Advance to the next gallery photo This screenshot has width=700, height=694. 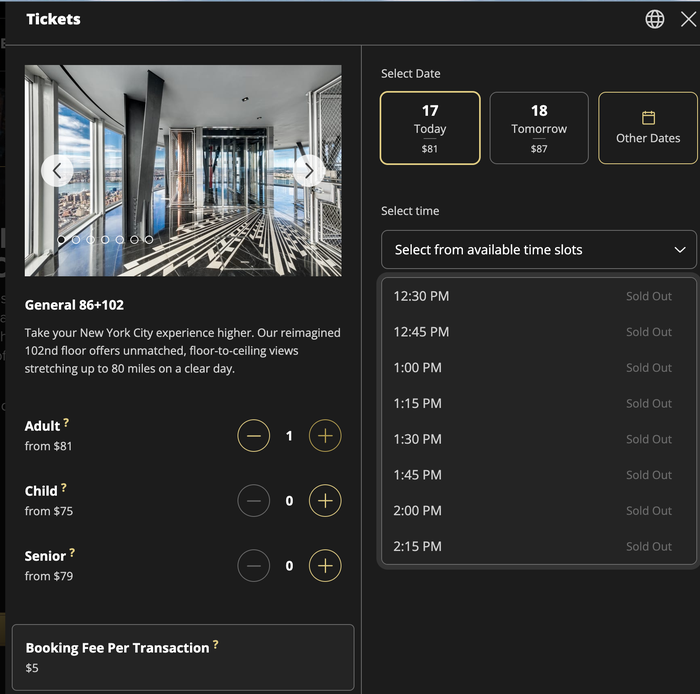[309, 170]
